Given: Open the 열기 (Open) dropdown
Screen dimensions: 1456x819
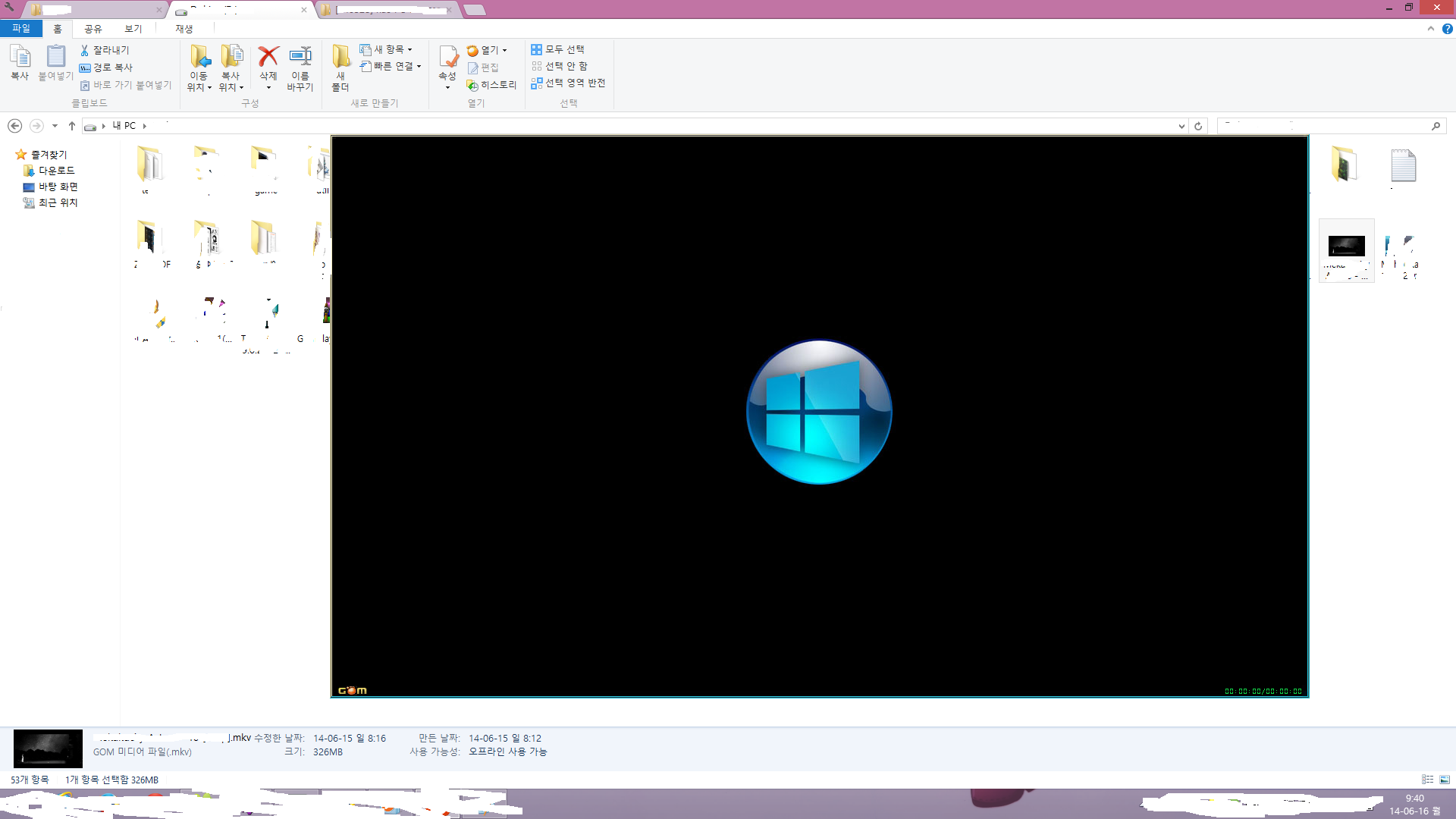Looking at the screenshot, I should 487,50.
